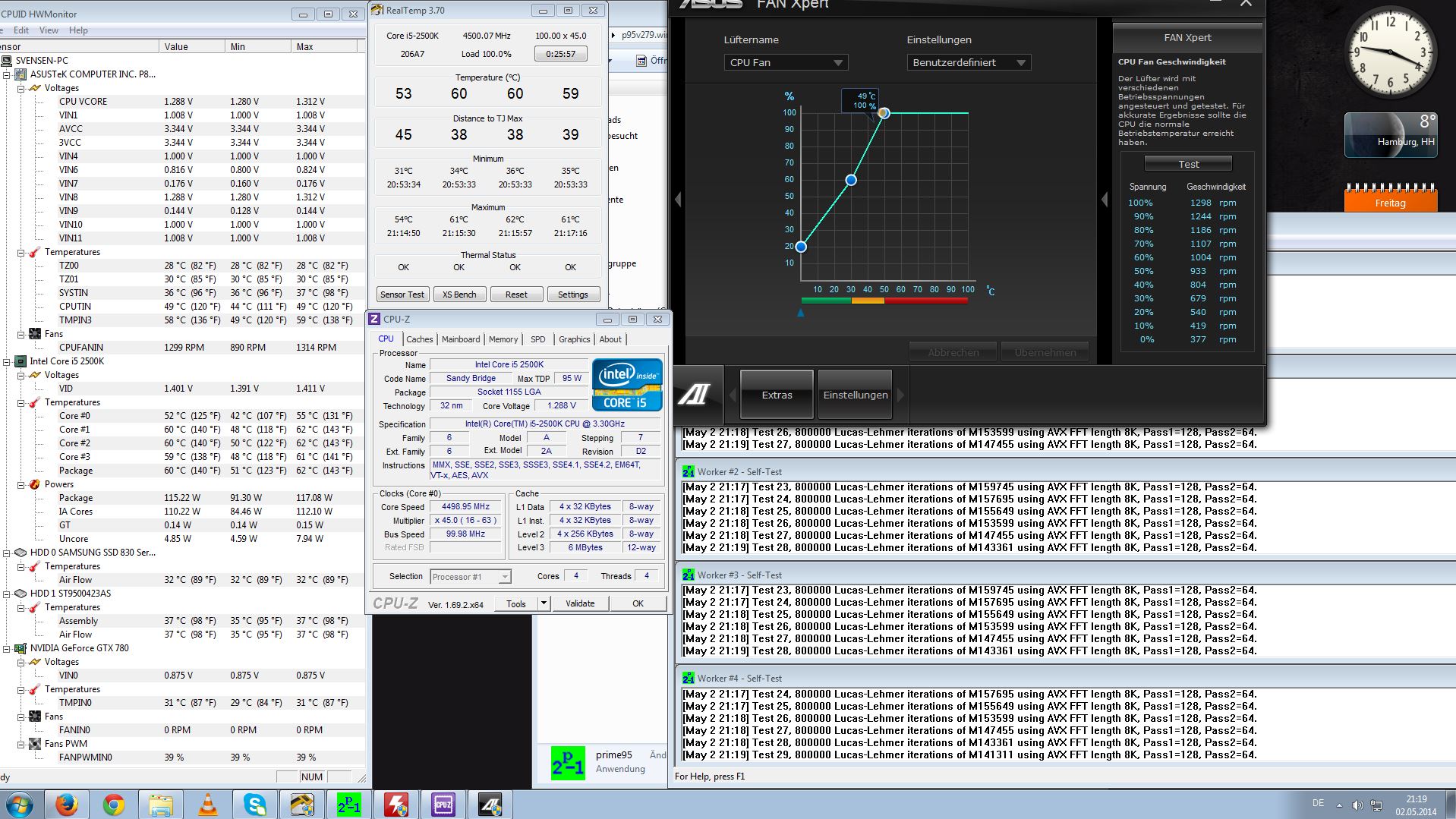Click the NVIDIA GeForce GTX 780 card icon
The height and width of the screenshot is (819, 1456).
(20, 648)
